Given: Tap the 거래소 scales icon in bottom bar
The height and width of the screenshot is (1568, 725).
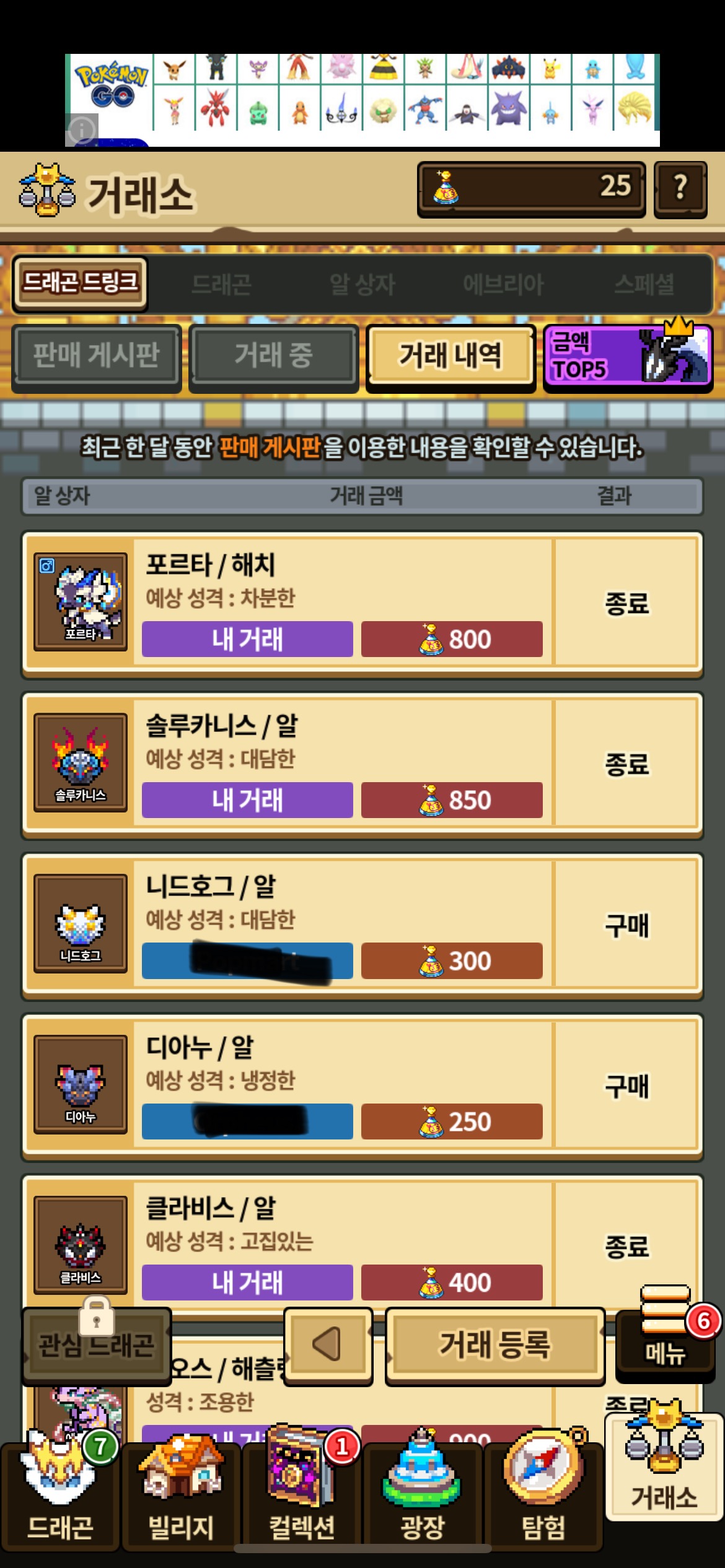Looking at the screenshot, I should tap(664, 1465).
